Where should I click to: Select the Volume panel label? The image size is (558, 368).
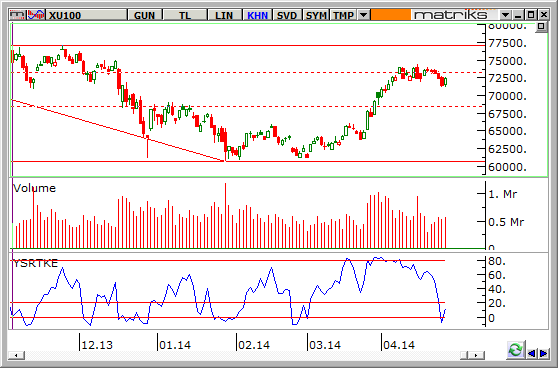[x=35, y=188]
